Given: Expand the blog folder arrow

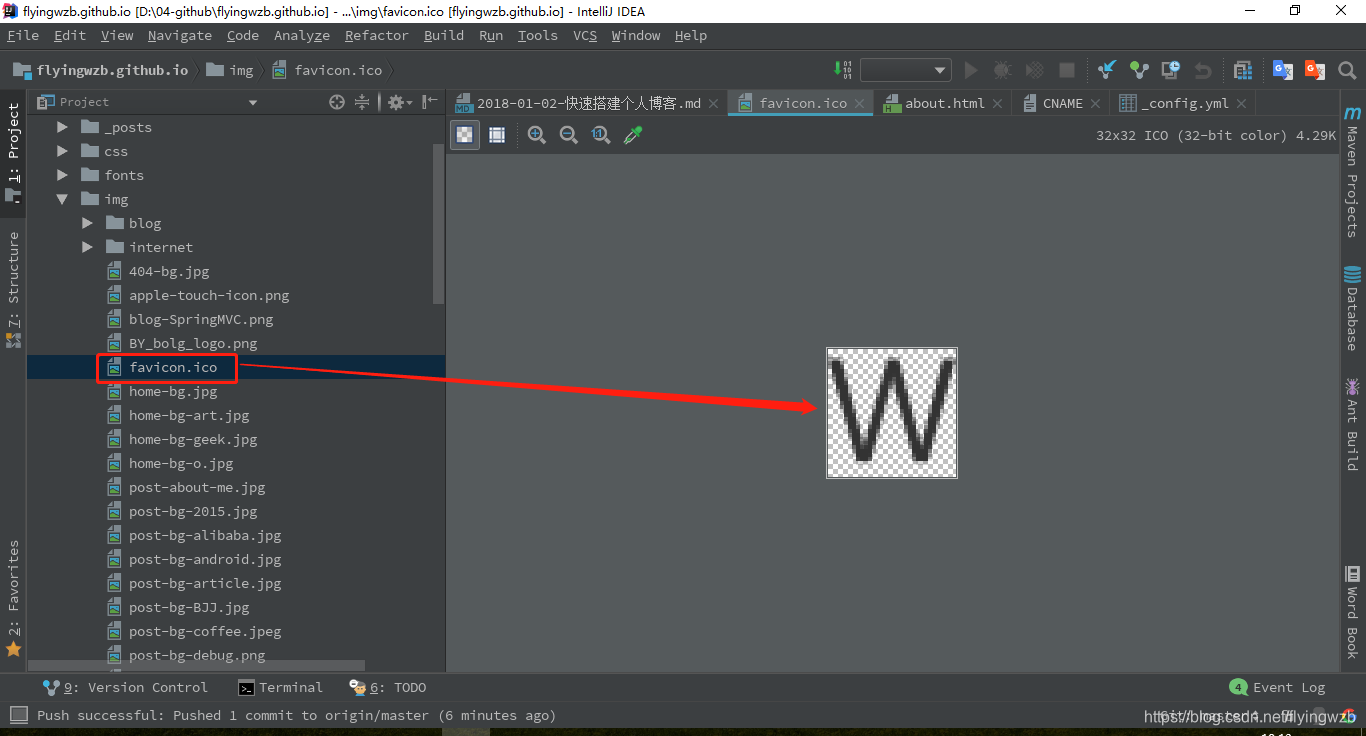Looking at the screenshot, I should coord(87,223).
